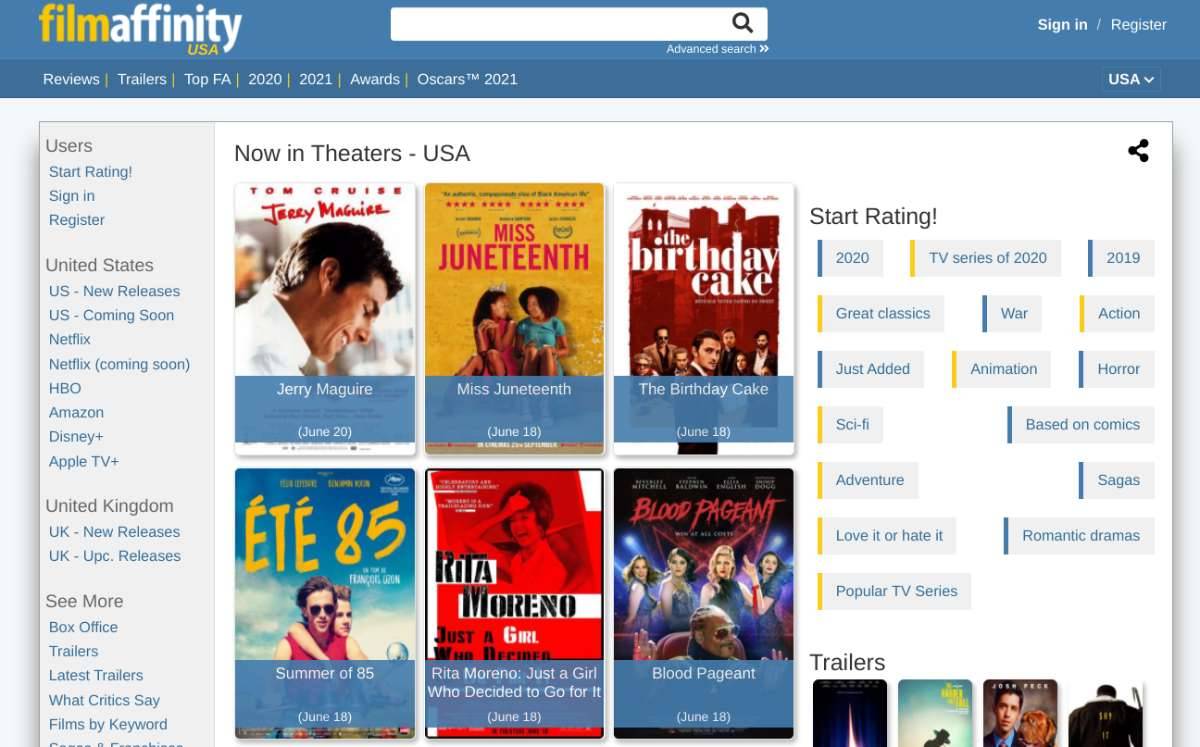Screen dimensions: 1200x747
Task: Open the Awards menu item
Action: coord(375,79)
